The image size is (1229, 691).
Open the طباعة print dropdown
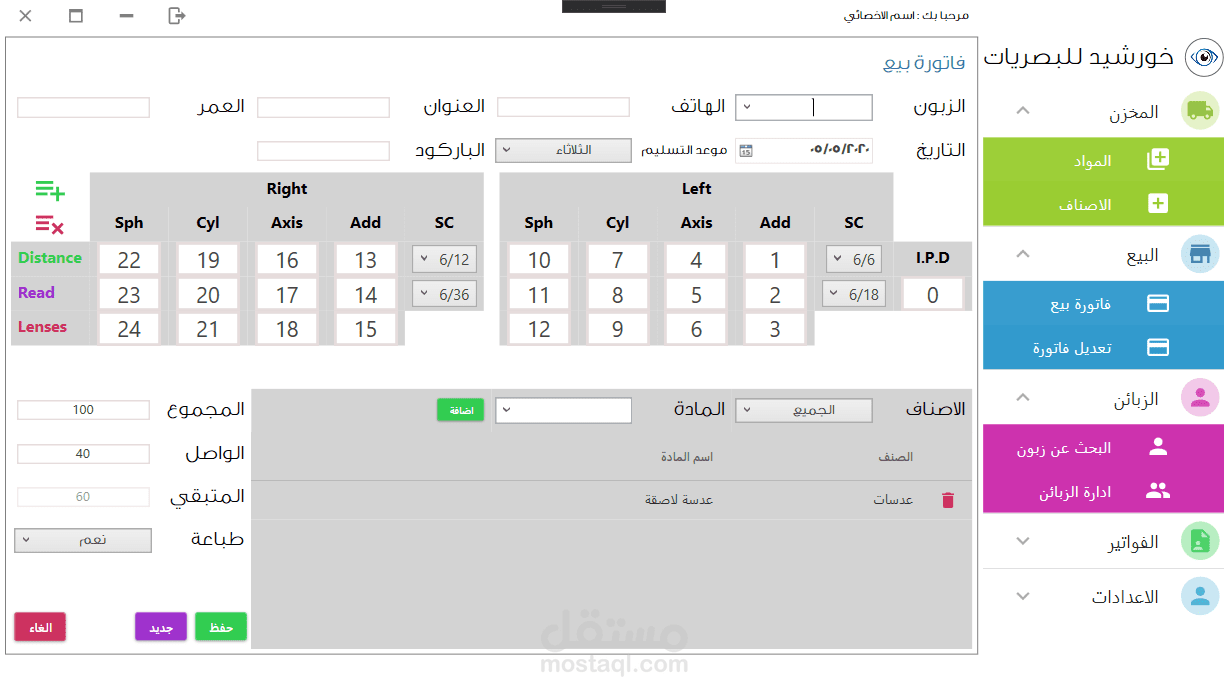click(83, 540)
